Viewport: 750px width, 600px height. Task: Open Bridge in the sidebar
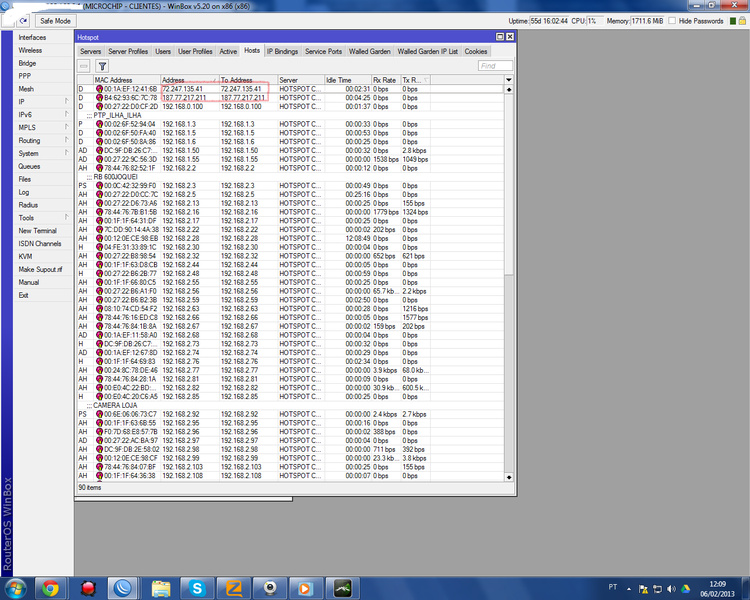[x=27, y=63]
